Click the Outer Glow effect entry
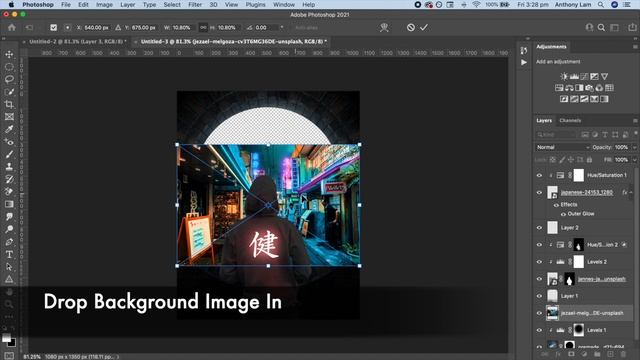The height and width of the screenshot is (360, 640). [x=580, y=214]
